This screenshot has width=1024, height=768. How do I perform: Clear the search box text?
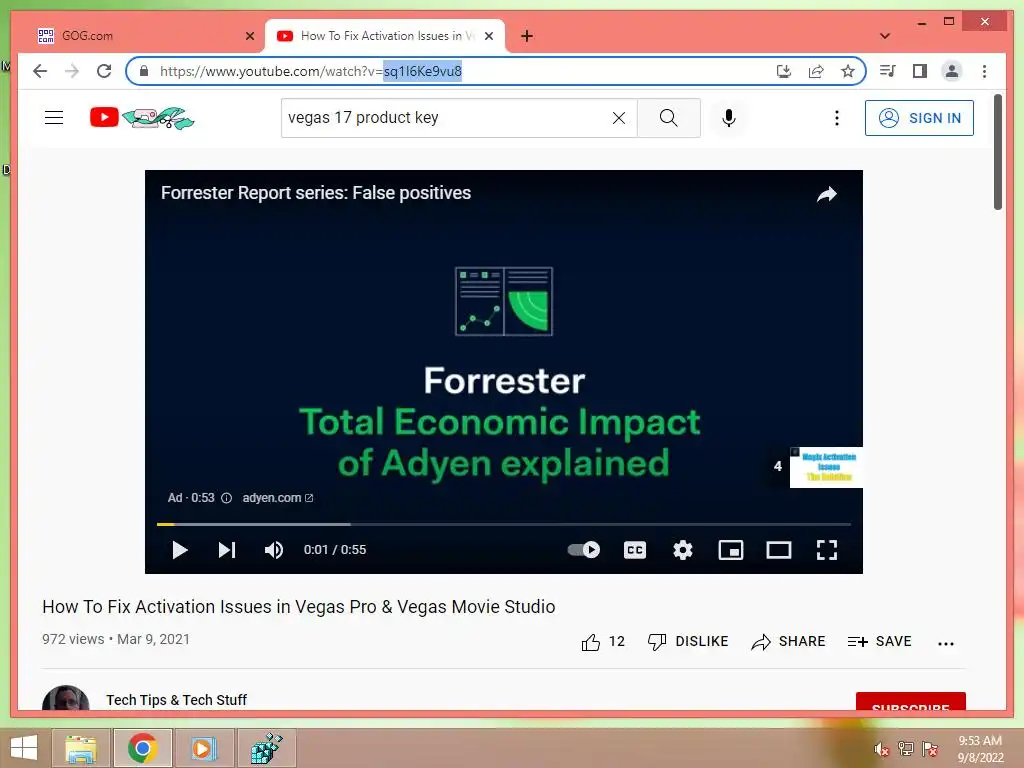point(618,118)
